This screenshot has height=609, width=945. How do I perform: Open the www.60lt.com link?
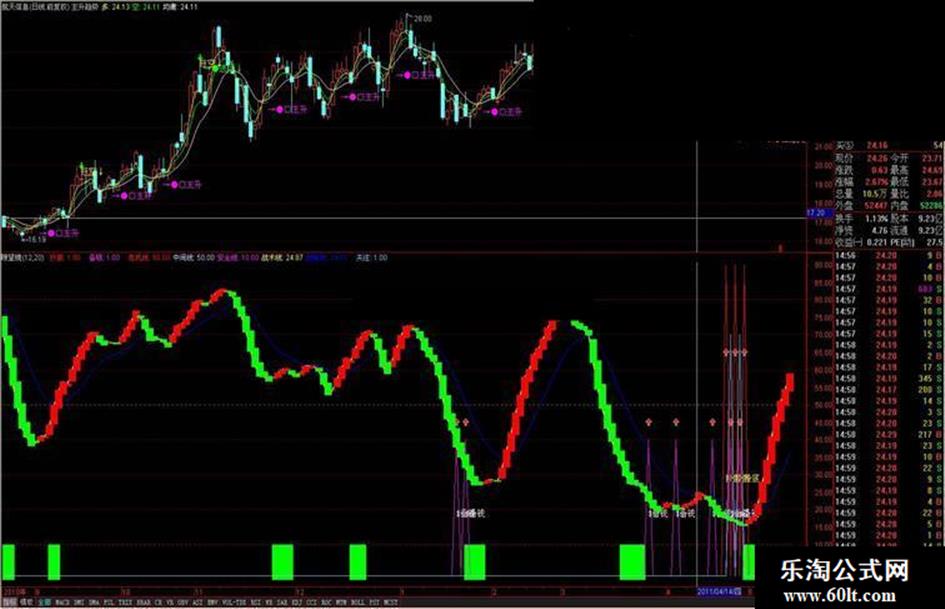839,596
